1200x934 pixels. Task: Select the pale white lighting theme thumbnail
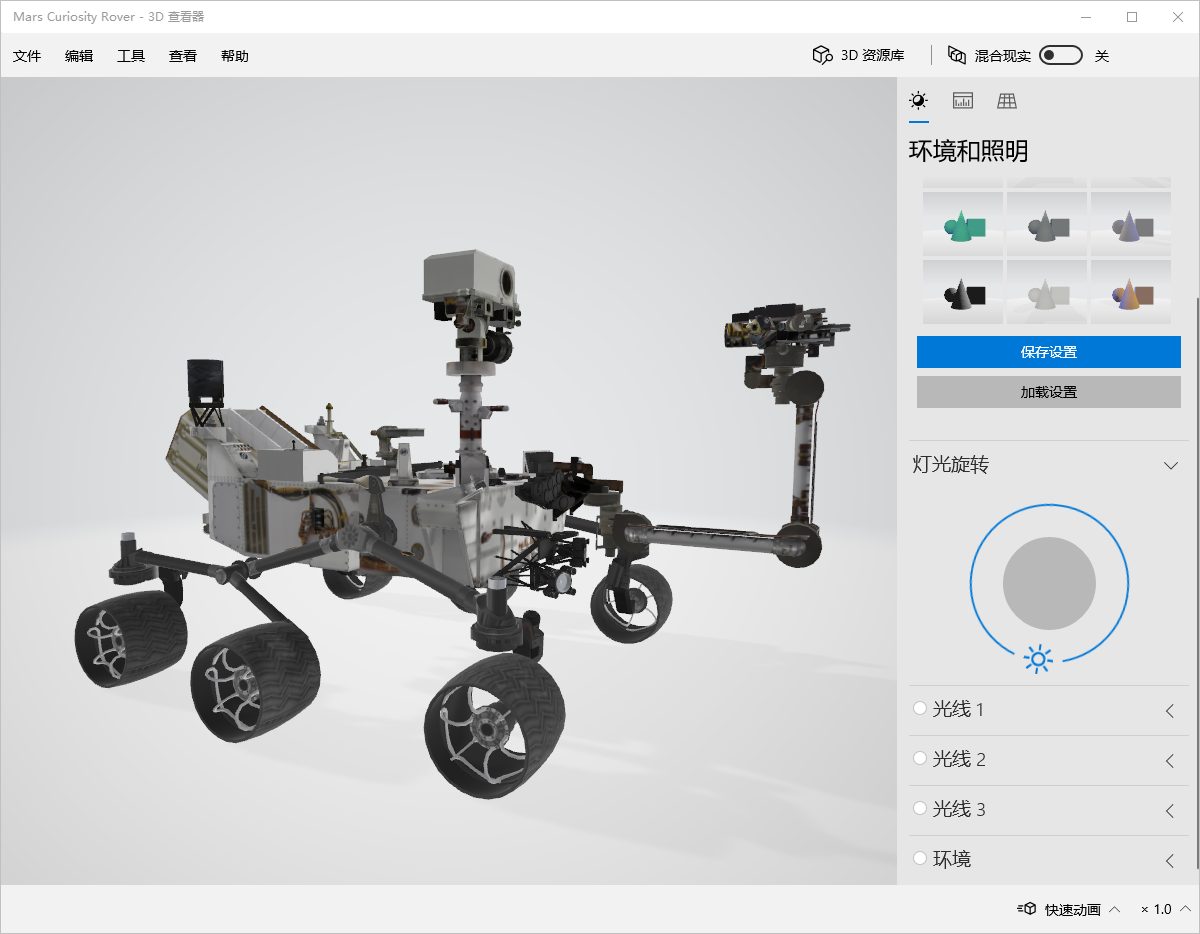coord(1047,291)
